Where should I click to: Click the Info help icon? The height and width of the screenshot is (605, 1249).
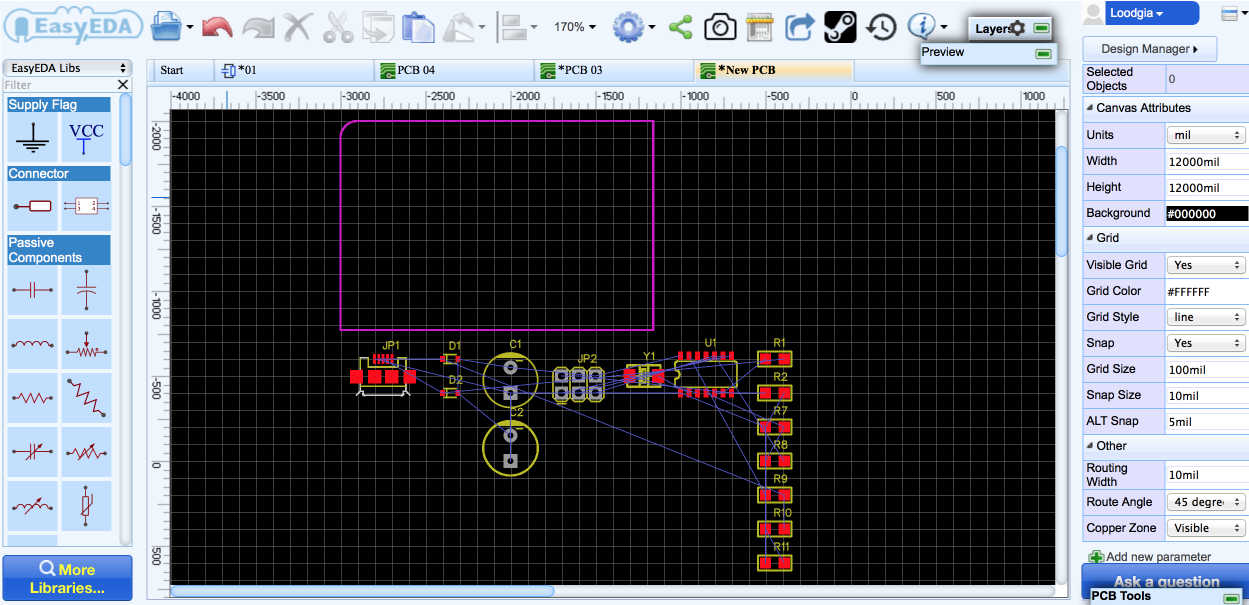(921, 27)
